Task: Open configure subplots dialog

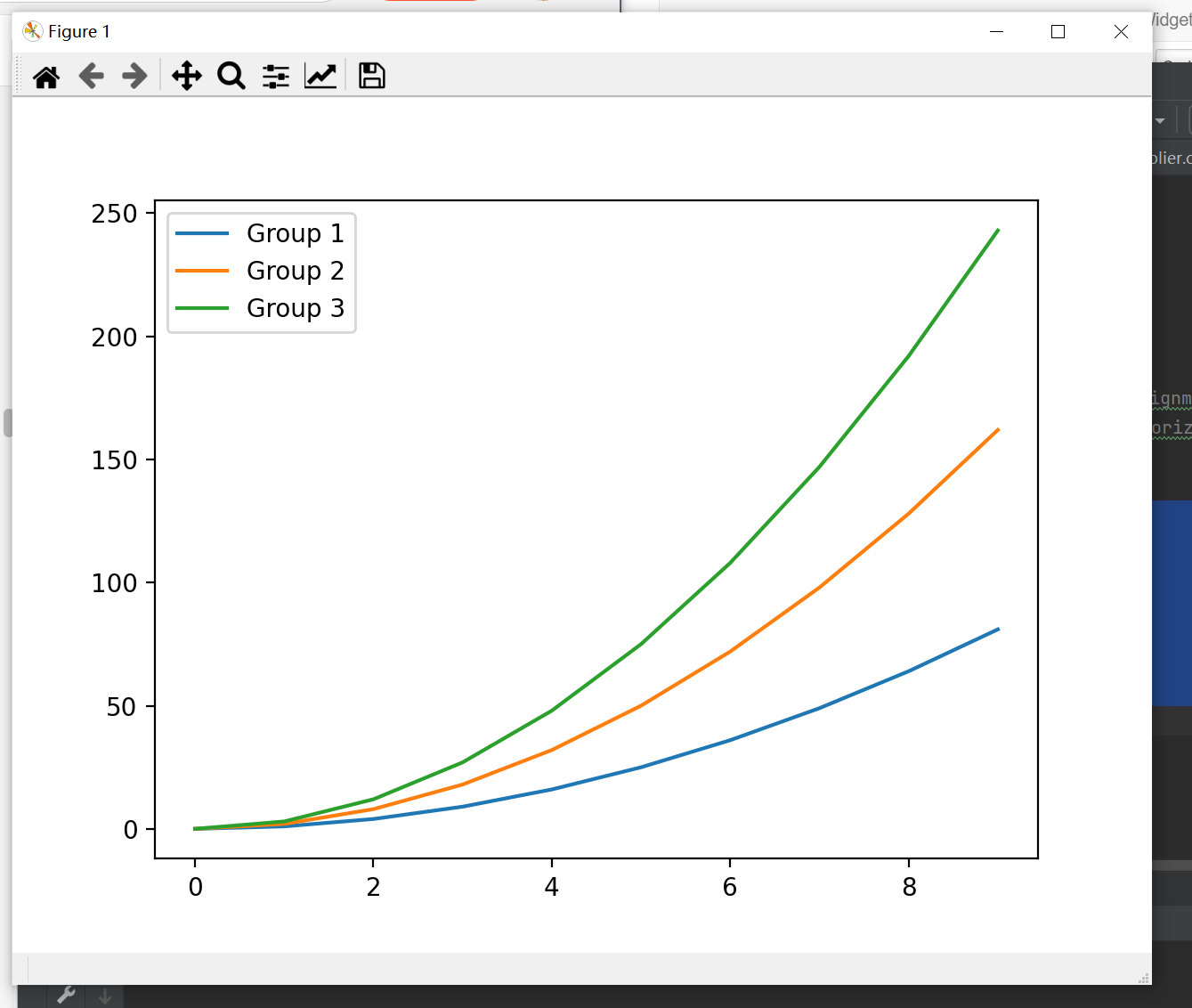Action: point(276,77)
